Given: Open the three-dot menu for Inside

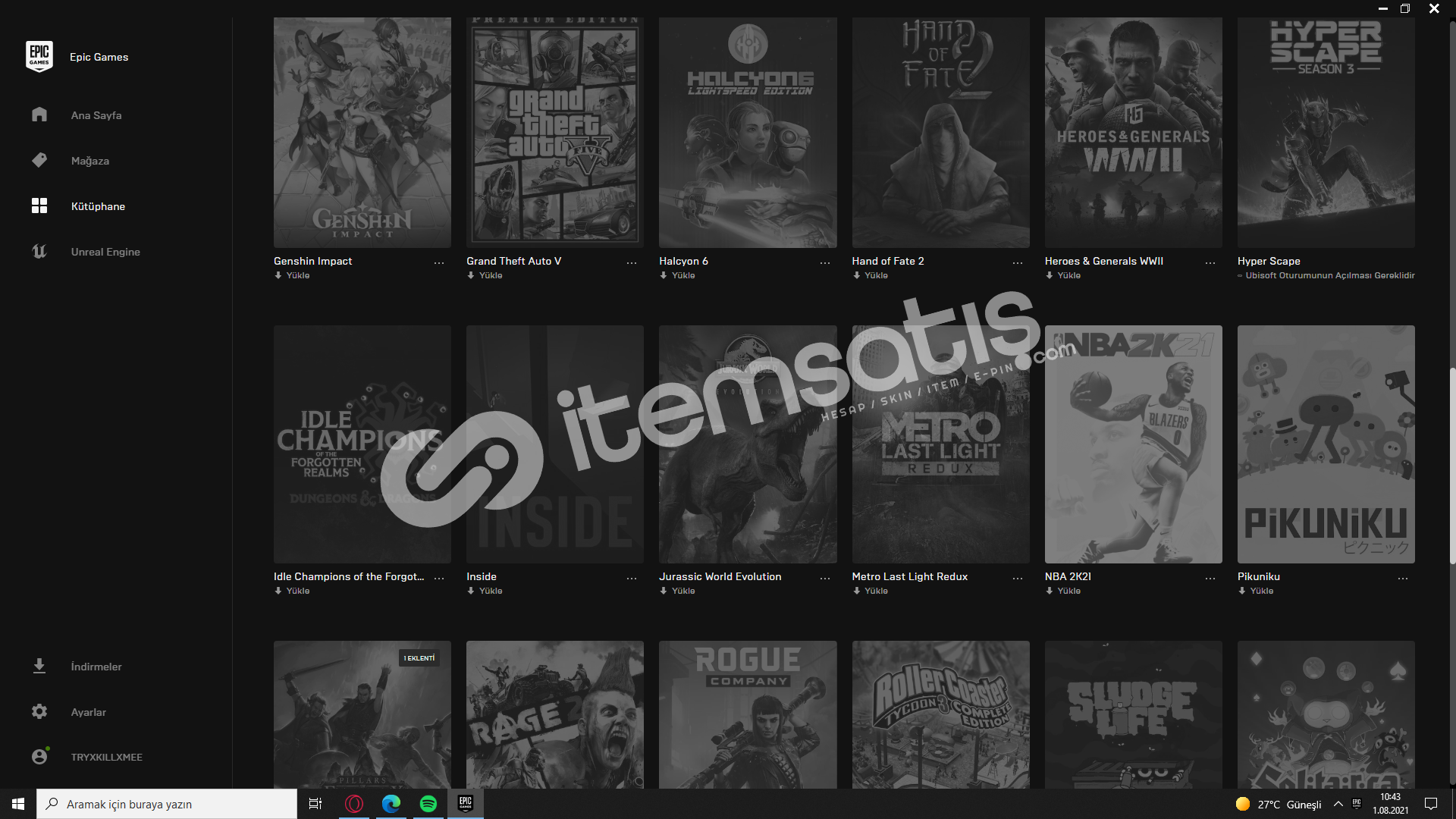Looking at the screenshot, I should pos(632,579).
